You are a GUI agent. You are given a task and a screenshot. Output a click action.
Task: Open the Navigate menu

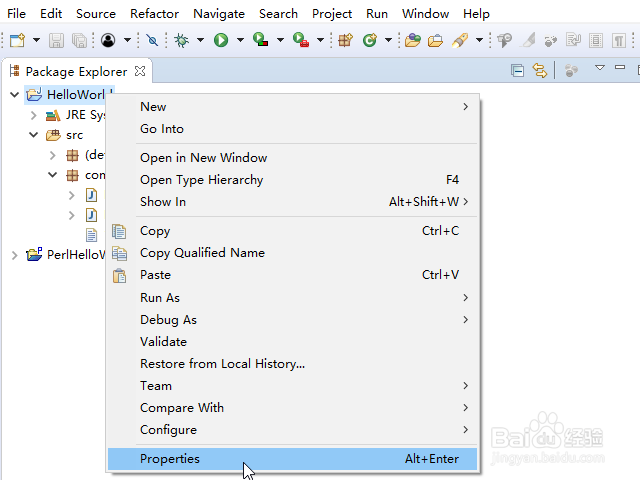pyautogui.click(x=219, y=13)
